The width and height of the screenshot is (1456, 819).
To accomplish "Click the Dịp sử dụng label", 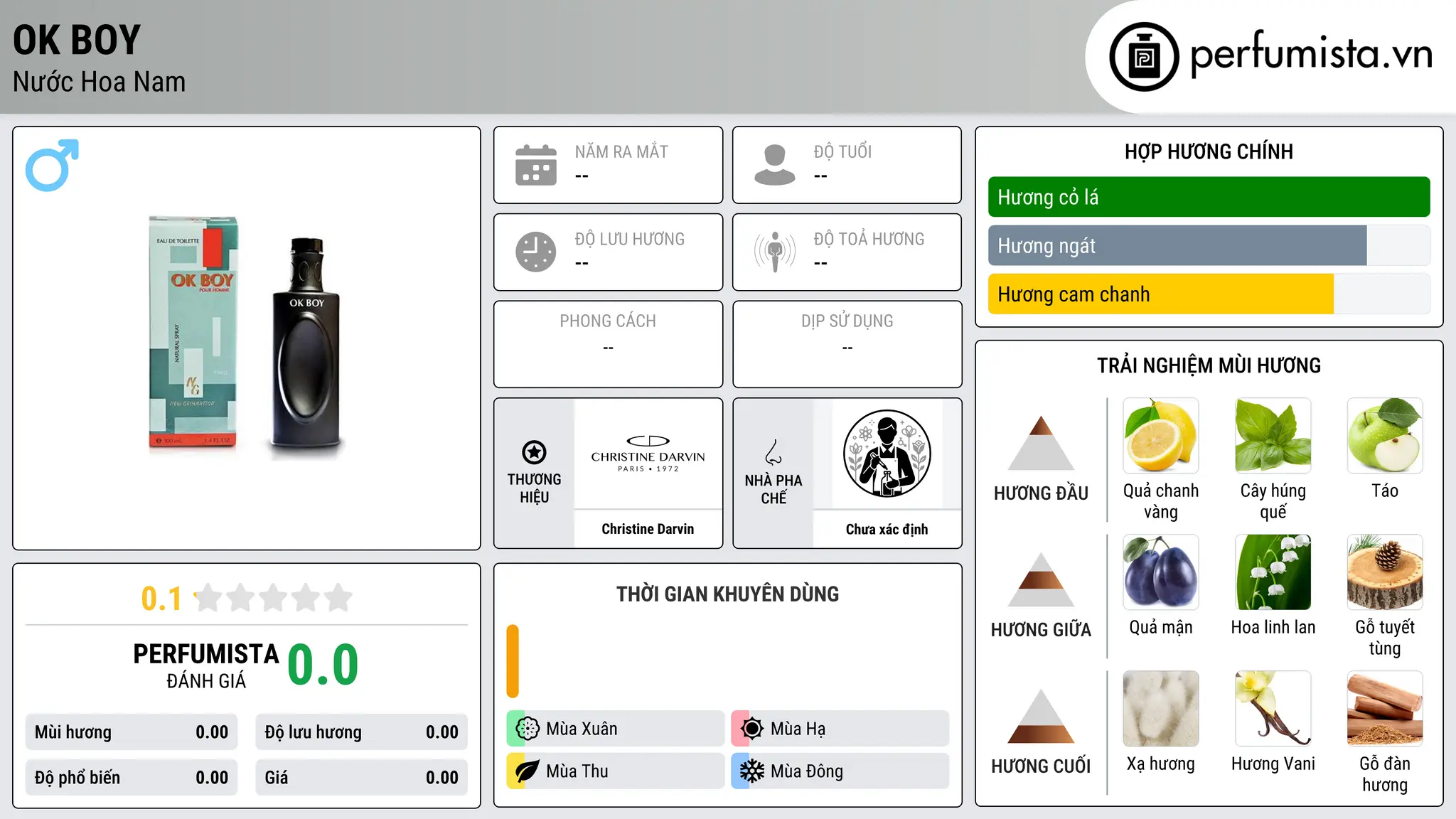I will click(847, 321).
